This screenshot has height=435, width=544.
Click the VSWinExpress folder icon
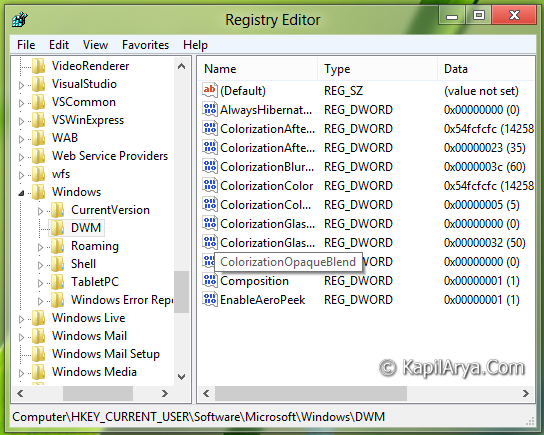point(39,120)
